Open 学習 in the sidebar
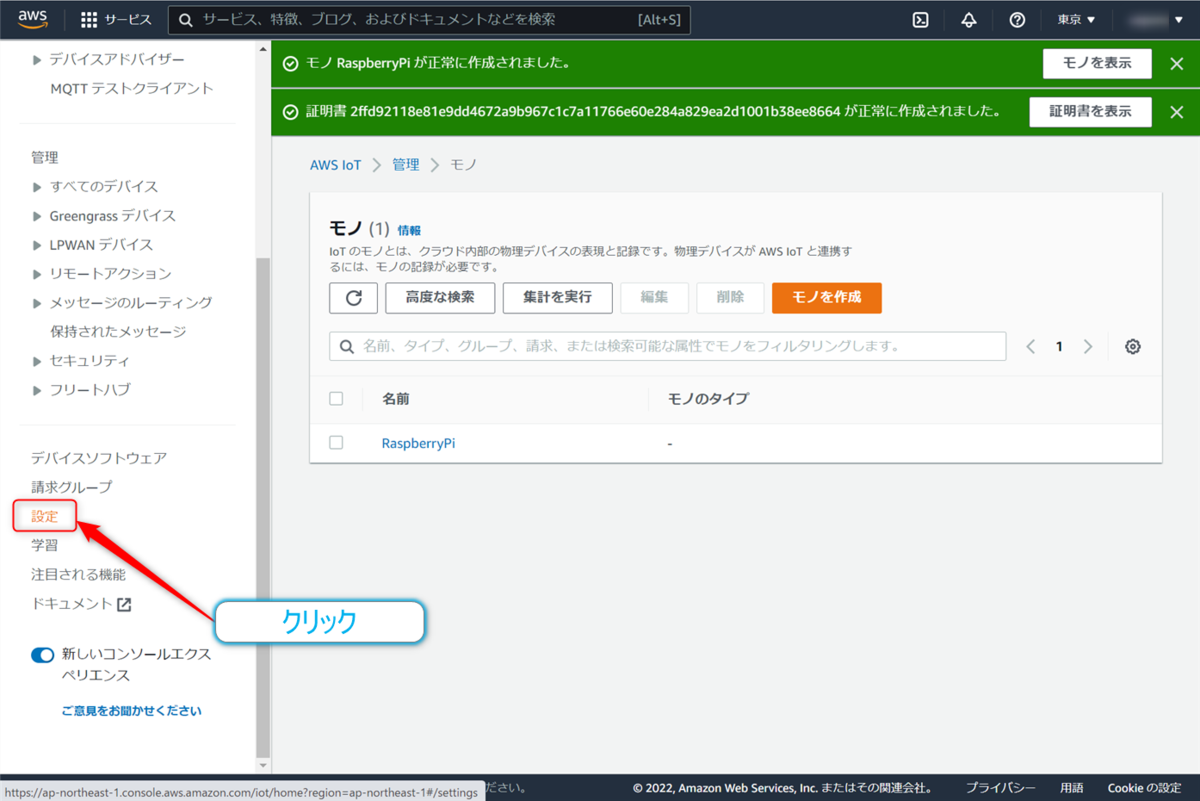 (45, 545)
